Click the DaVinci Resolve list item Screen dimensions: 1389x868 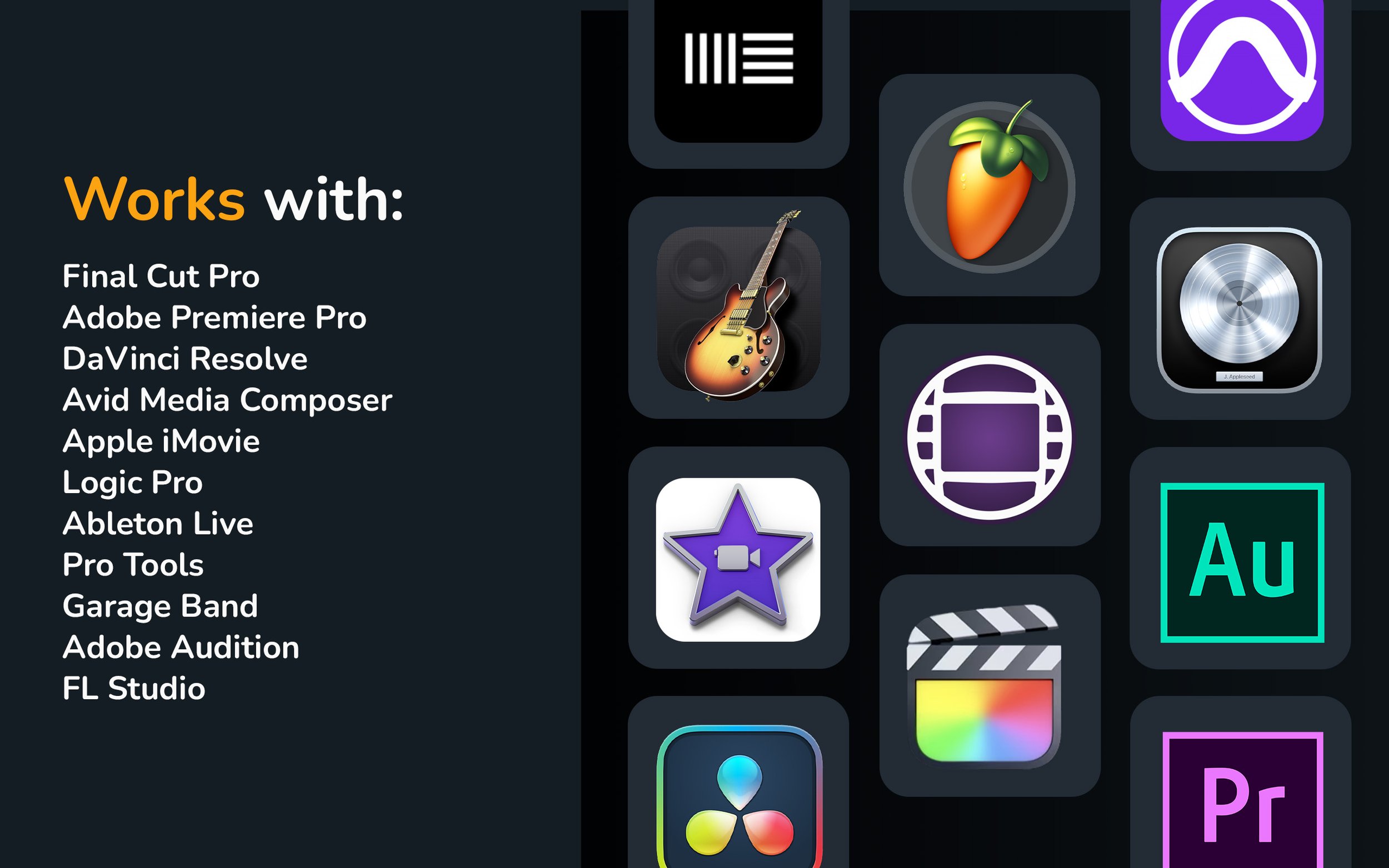(185, 359)
